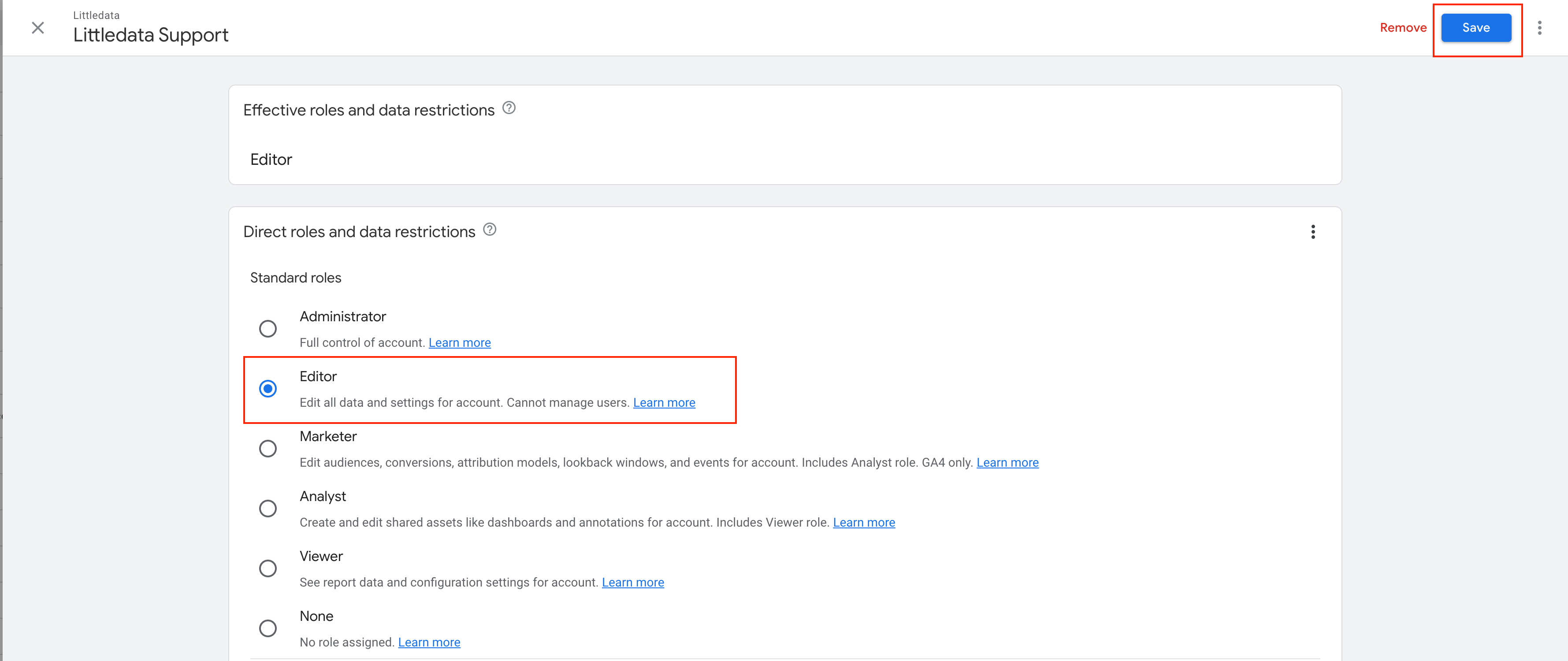Click the Save button
Image resolution: width=1568 pixels, height=661 pixels.
point(1476,28)
